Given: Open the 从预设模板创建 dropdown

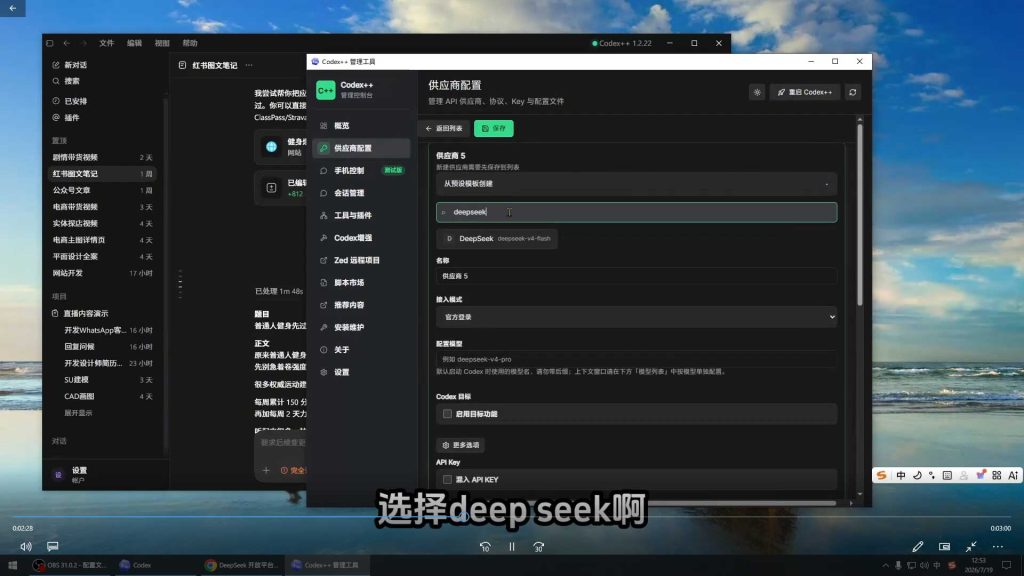Looking at the screenshot, I should click(636, 184).
